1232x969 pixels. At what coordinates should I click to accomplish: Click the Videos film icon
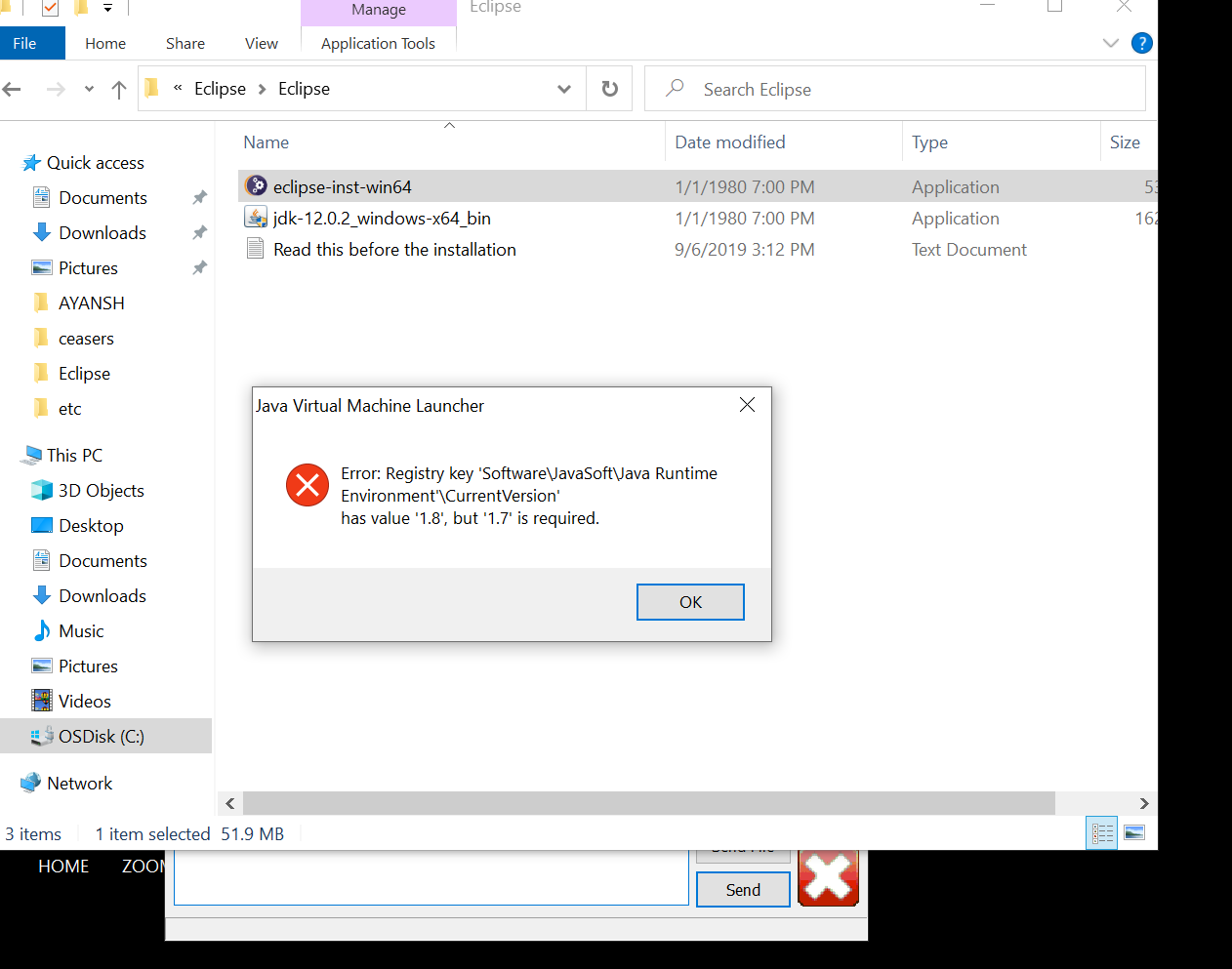pyautogui.click(x=42, y=701)
